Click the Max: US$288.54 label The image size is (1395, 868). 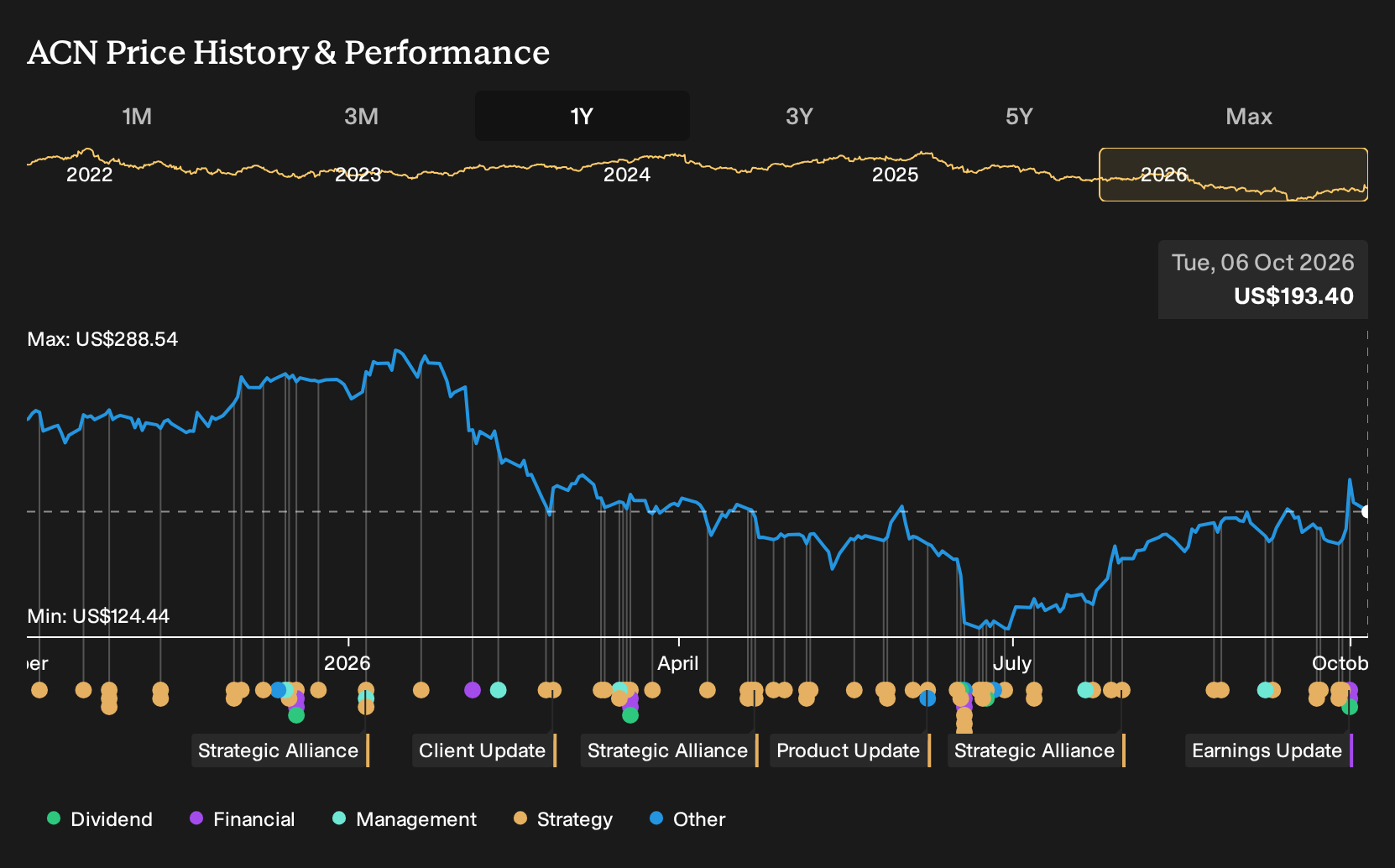pos(102,339)
